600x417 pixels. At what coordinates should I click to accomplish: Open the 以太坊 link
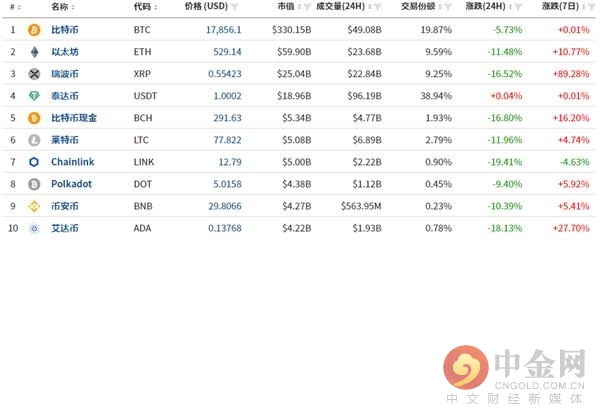point(65,52)
